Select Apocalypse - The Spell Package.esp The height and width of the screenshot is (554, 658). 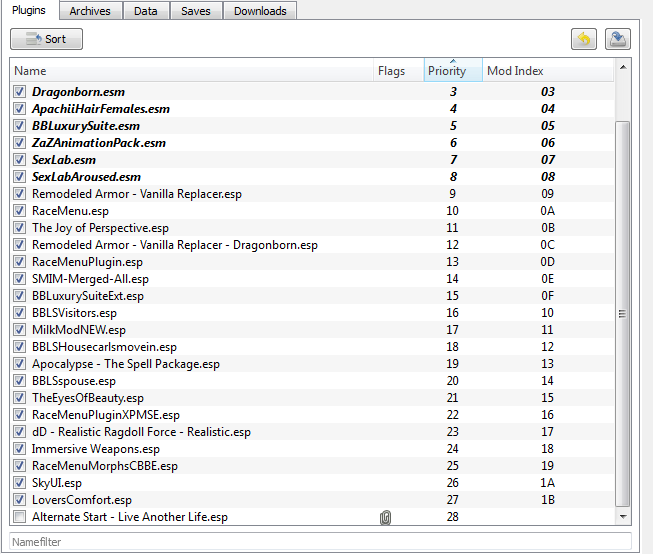tap(126, 364)
